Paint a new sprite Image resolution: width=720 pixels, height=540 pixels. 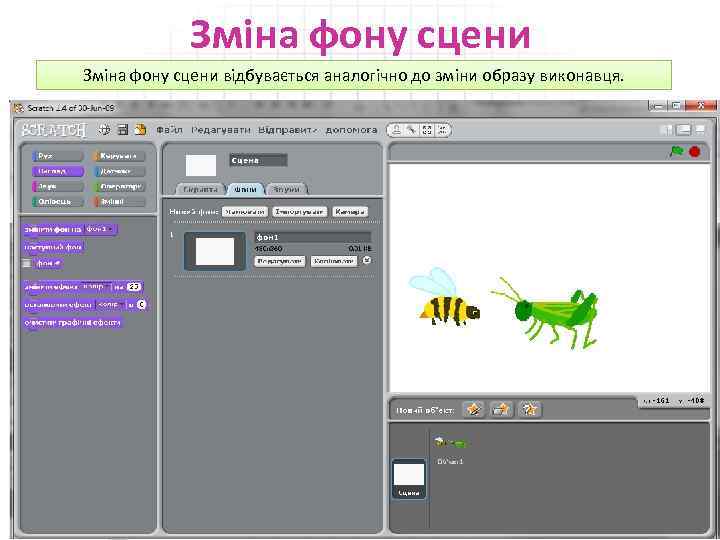(473, 409)
